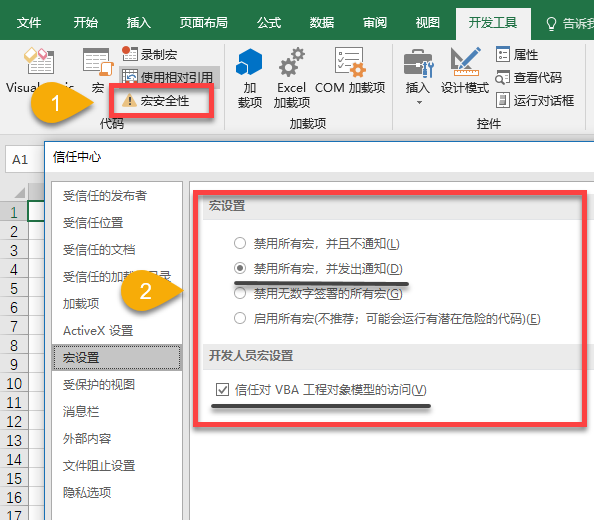
Task: Click 运行对话框 in controls group
Action: [x=535, y=101]
